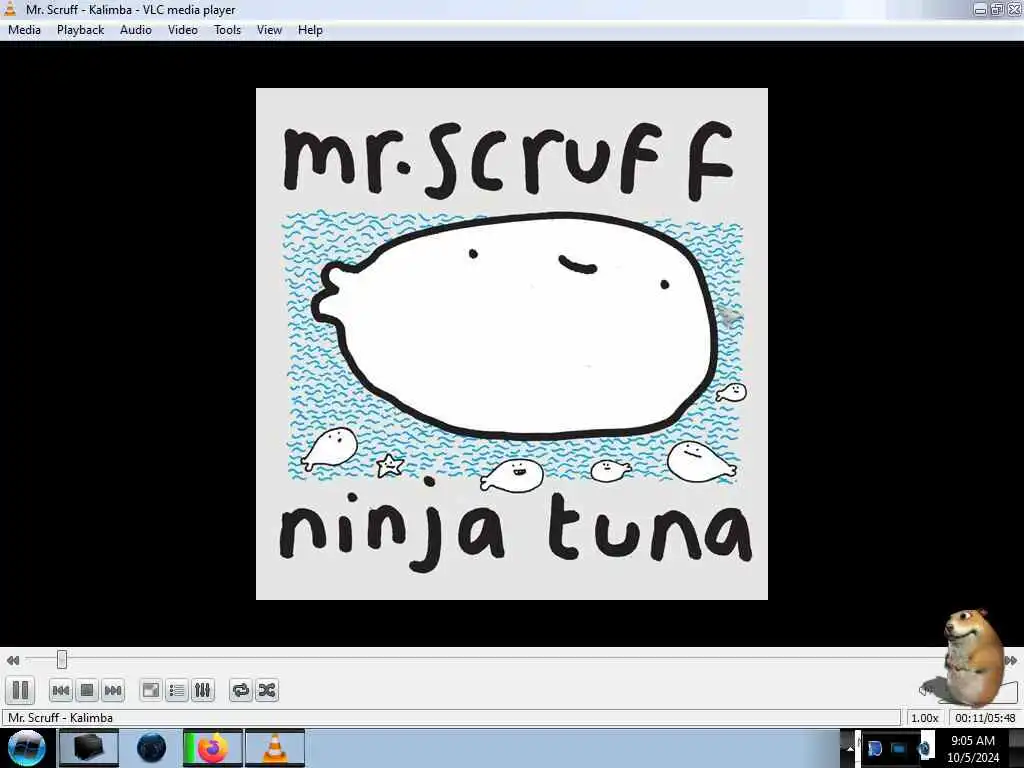Toggle loop repeat mode
The height and width of the screenshot is (768, 1024).
[x=240, y=690]
